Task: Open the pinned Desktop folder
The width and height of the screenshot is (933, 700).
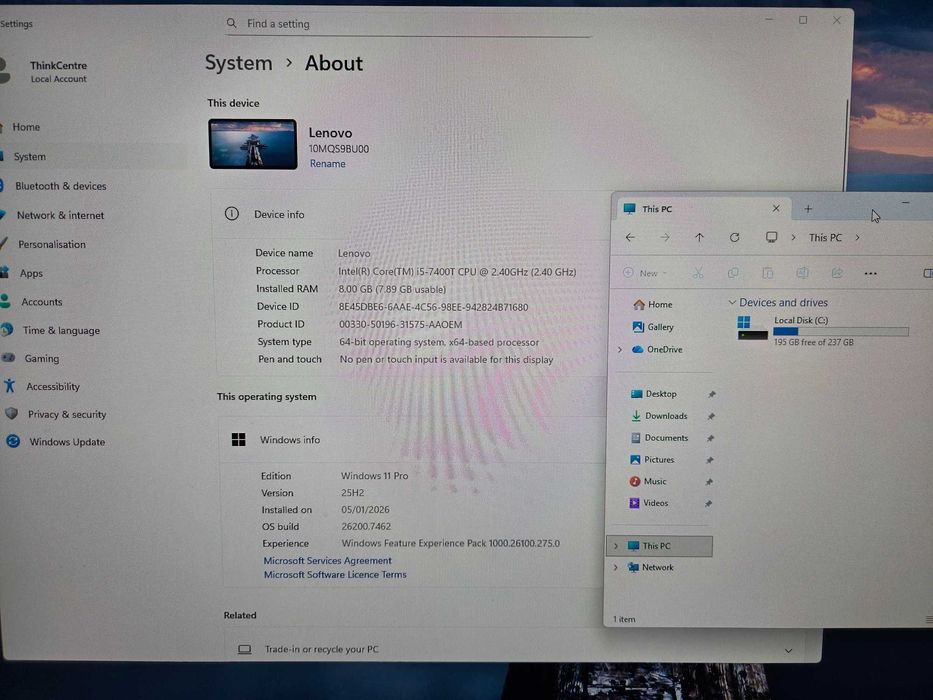Action: point(653,394)
